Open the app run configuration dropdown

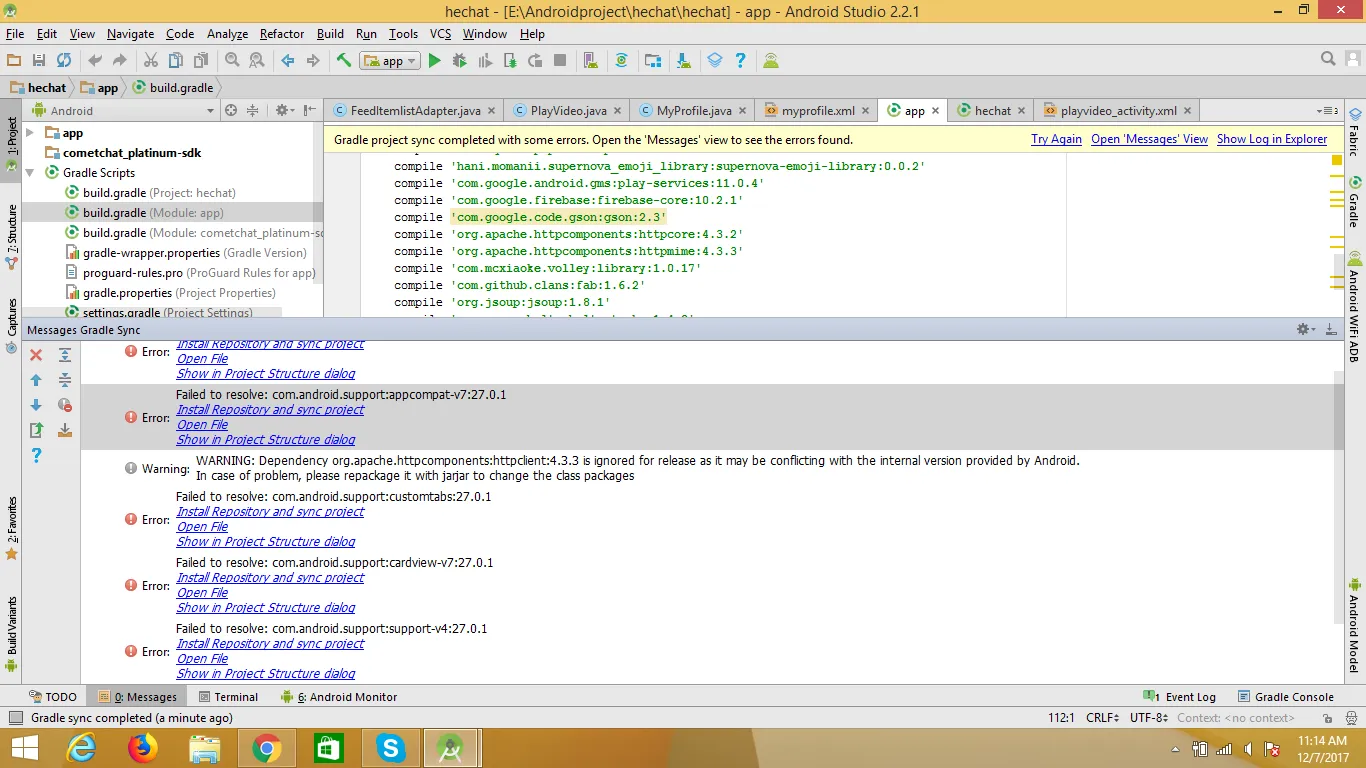click(391, 61)
